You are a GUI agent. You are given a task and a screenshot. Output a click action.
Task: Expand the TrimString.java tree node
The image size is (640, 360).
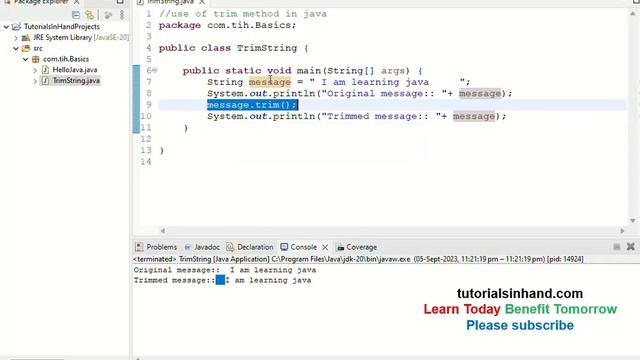point(35,81)
